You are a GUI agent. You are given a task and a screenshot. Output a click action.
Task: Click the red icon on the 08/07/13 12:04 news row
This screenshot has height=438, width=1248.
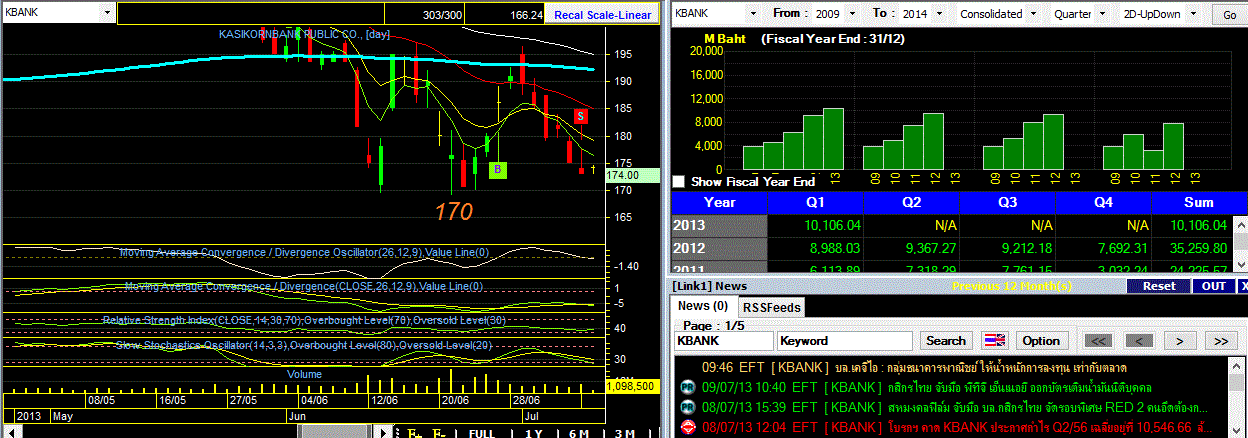tap(688, 427)
